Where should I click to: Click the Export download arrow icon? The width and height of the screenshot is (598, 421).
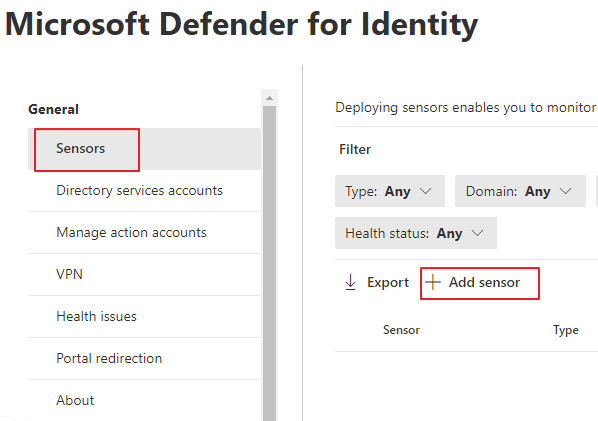coord(350,283)
